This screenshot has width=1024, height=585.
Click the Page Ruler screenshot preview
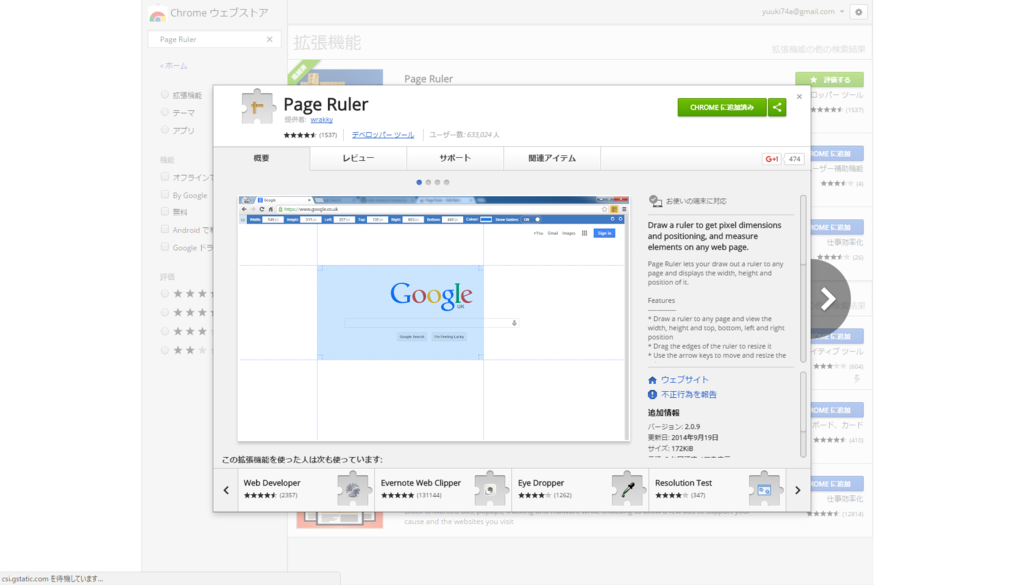(x=434, y=319)
